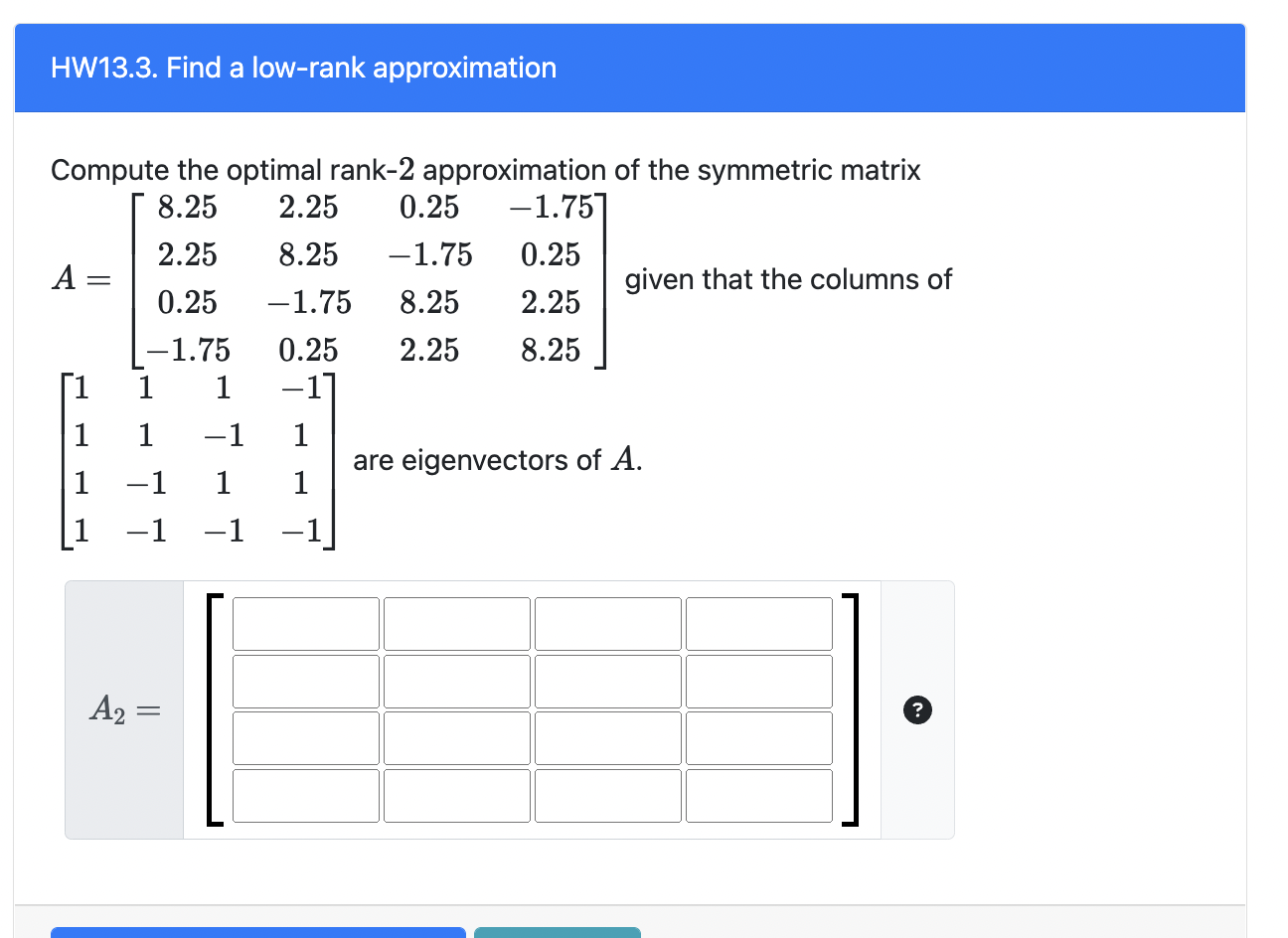Click the top-left matrix entry field
Screen dimensions: 1288x938
point(304,624)
